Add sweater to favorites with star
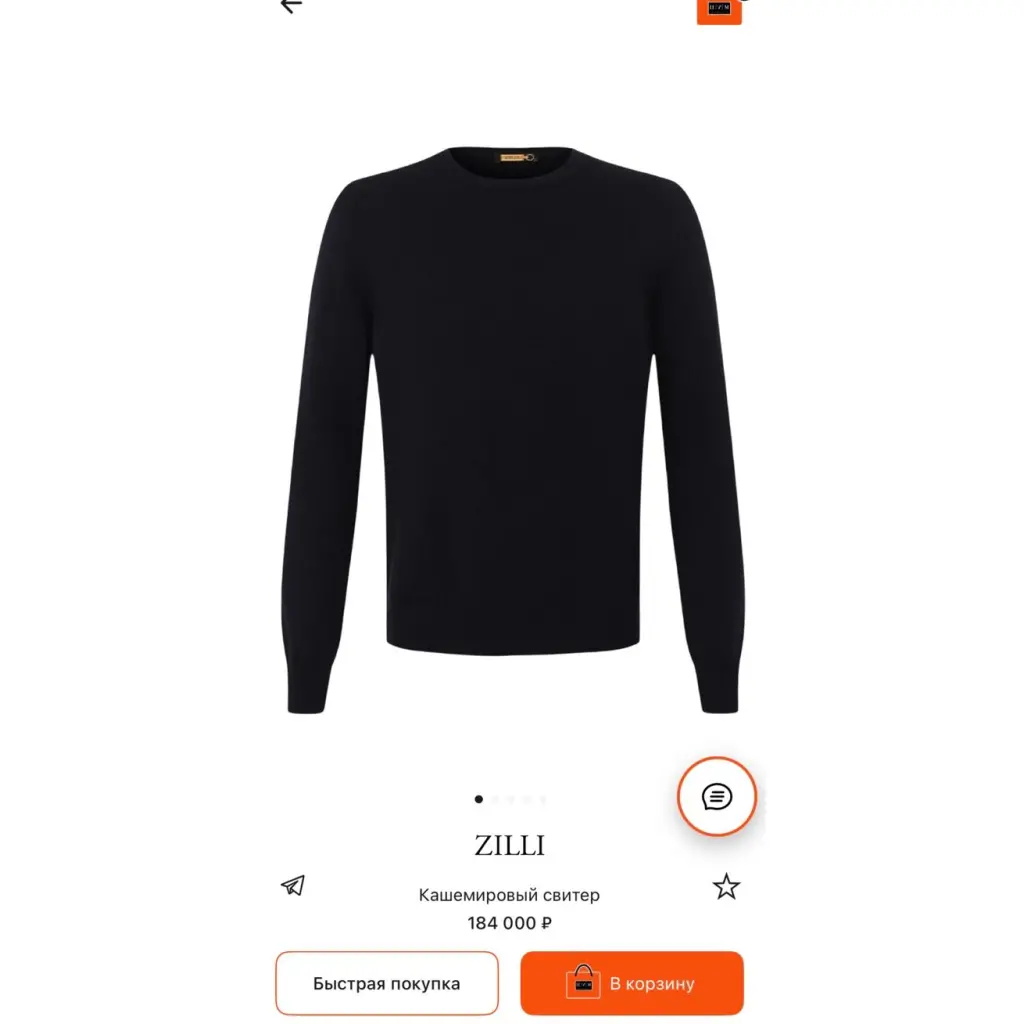1024x1024 pixels. coord(726,887)
